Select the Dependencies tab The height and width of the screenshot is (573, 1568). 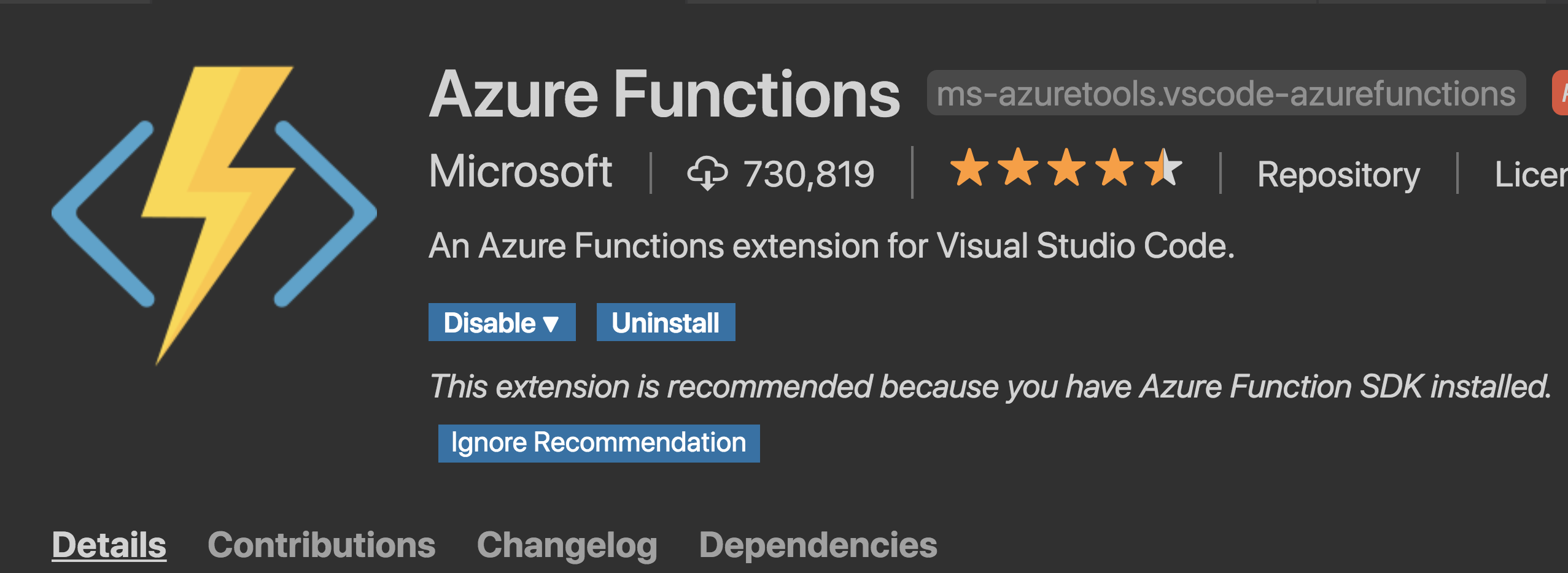pos(818,545)
